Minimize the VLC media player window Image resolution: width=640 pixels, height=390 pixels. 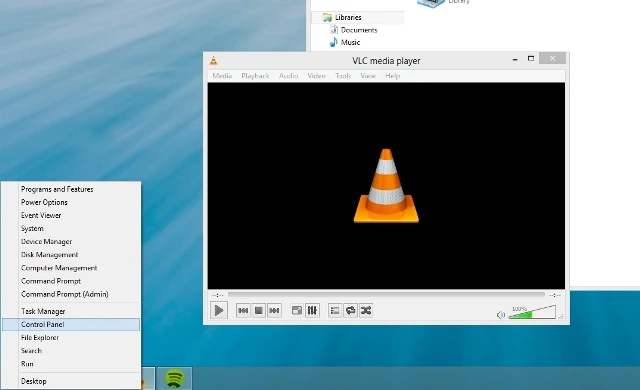click(x=515, y=60)
